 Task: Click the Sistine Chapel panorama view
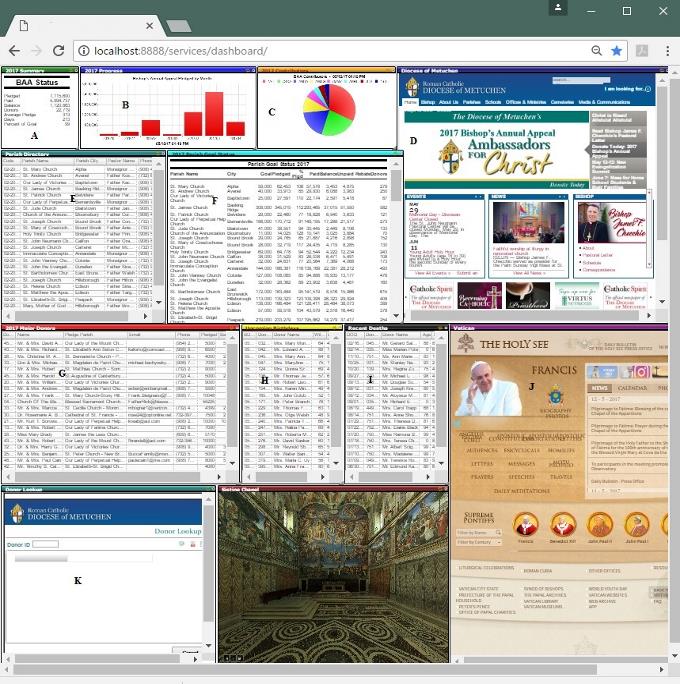click(333, 578)
